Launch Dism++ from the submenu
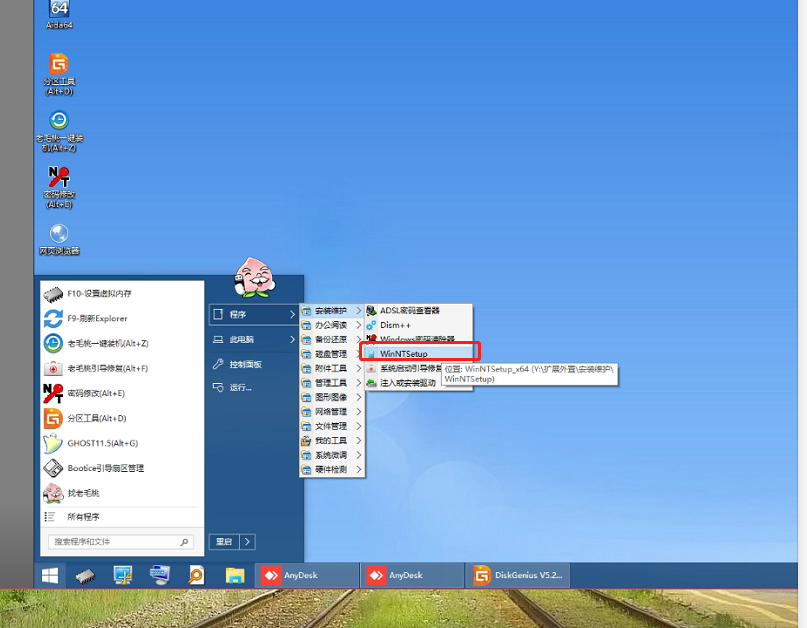 click(418, 325)
